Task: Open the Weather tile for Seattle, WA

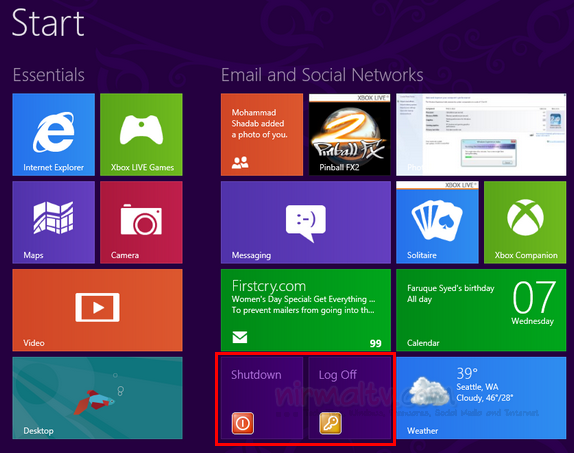Action: click(x=481, y=398)
